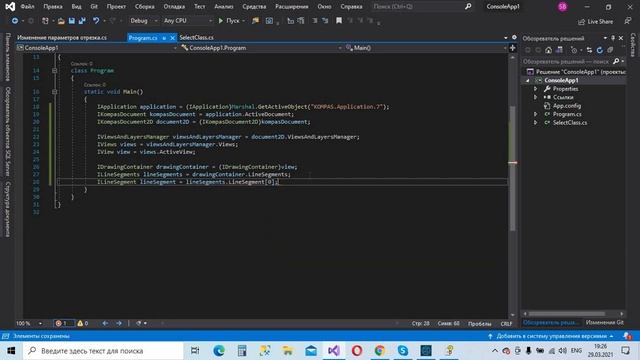Viewport: 640px width, 360px height.
Task: Toggle the pin on Program.cs tab
Action: coord(164,38)
